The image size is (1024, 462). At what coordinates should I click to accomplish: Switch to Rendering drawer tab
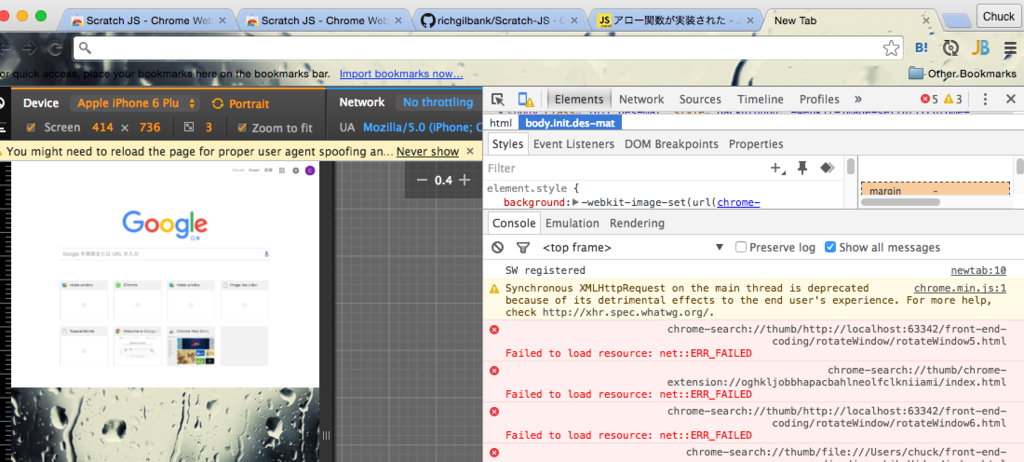pos(637,223)
